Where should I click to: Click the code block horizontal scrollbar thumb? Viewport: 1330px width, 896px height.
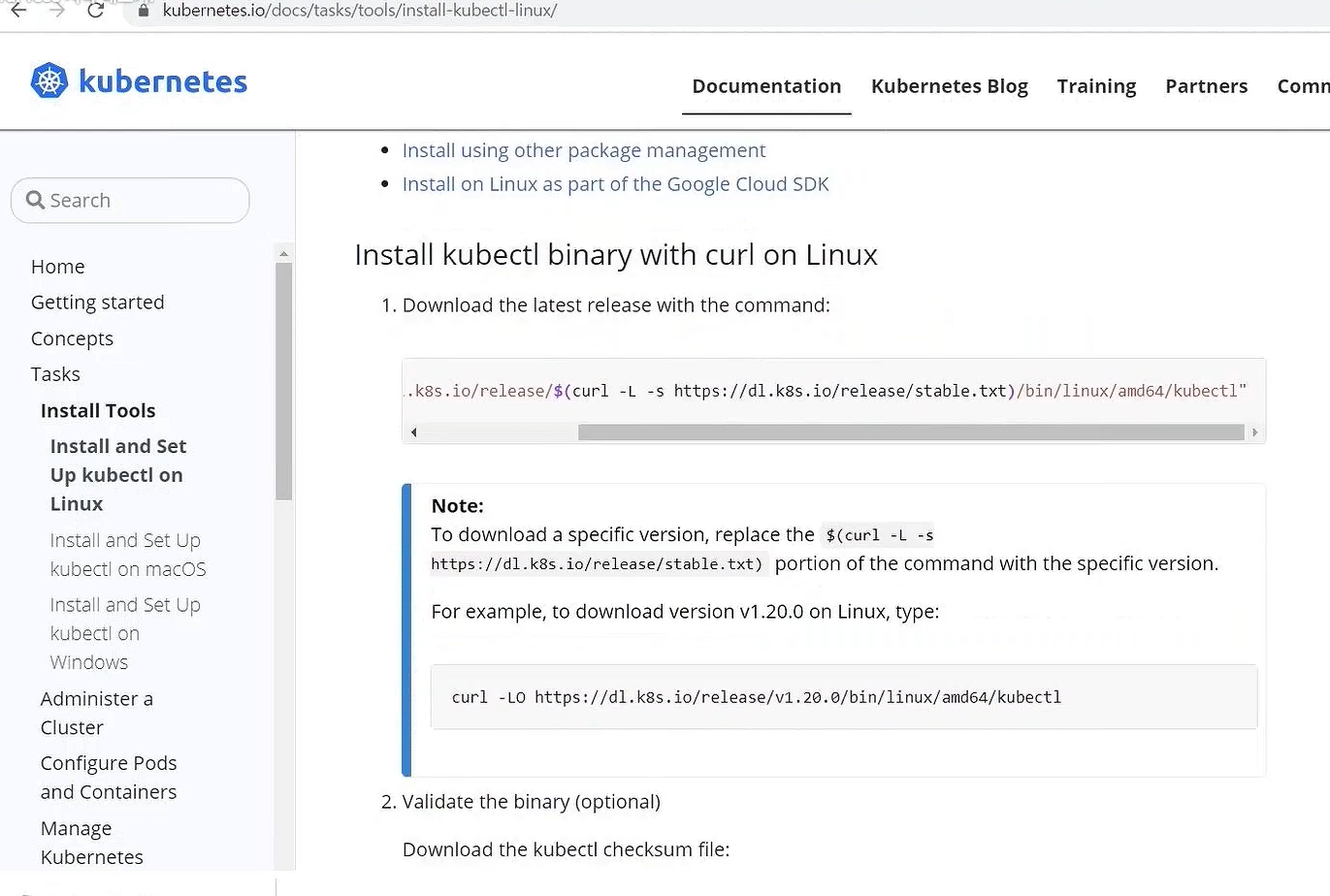point(911,432)
